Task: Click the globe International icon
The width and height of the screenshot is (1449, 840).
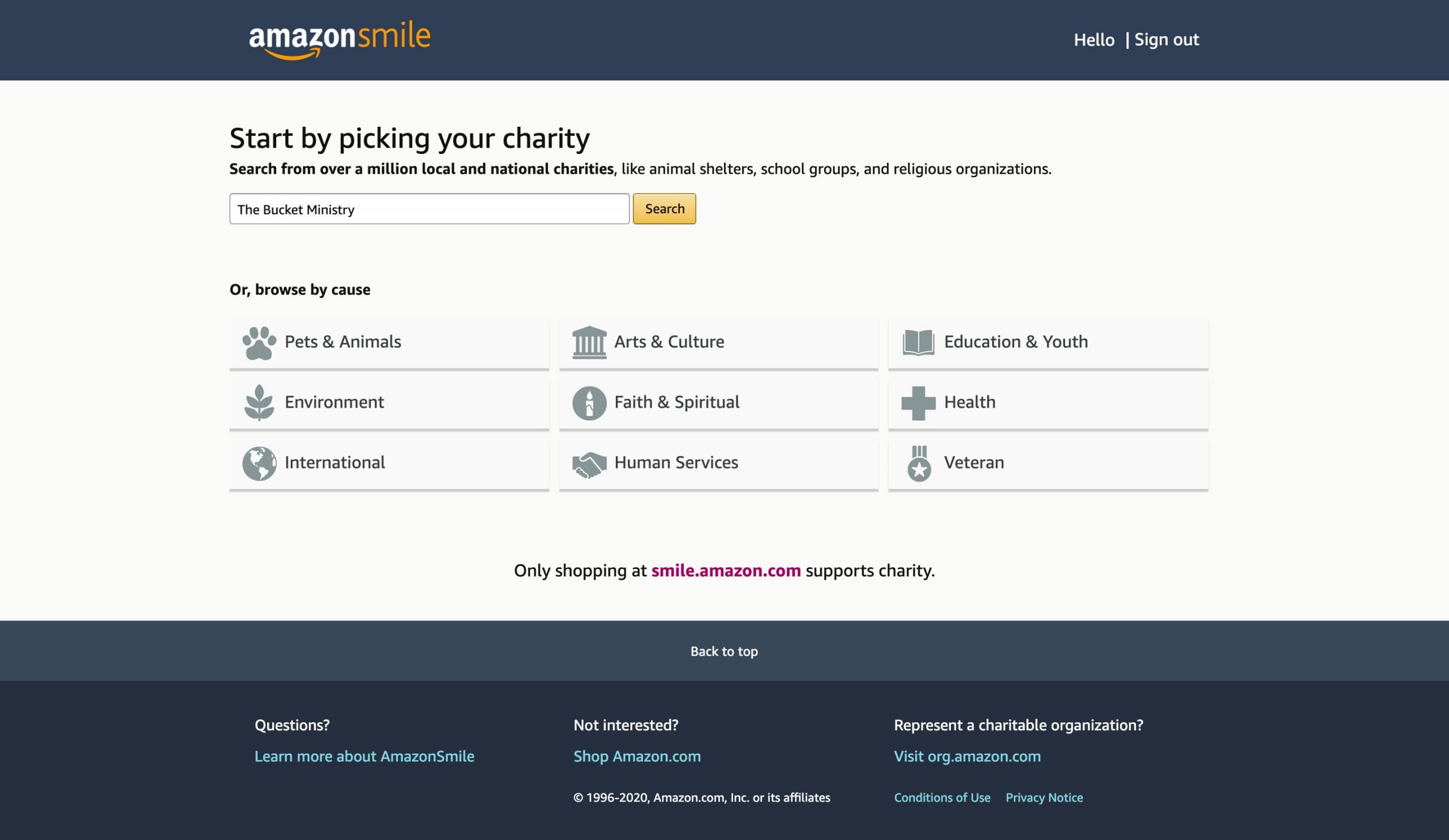Action: point(259,464)
